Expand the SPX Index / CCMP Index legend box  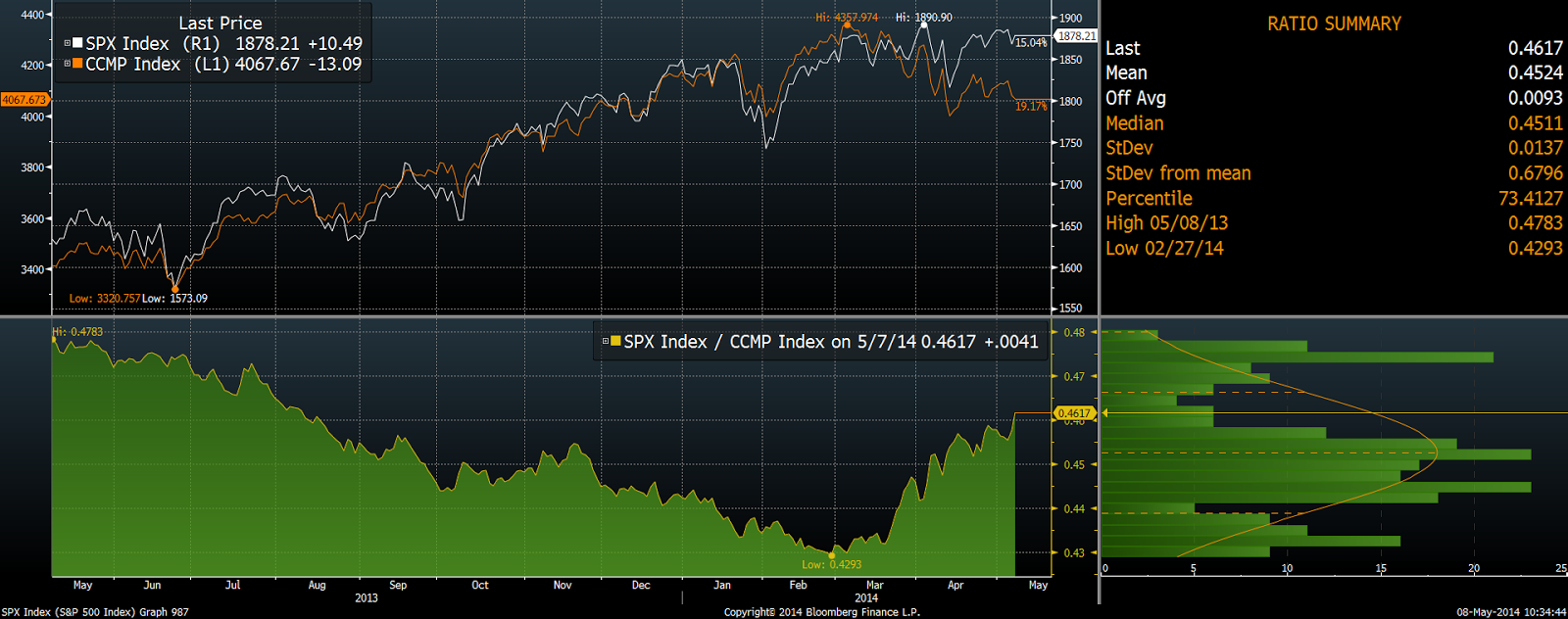point(606,342)
